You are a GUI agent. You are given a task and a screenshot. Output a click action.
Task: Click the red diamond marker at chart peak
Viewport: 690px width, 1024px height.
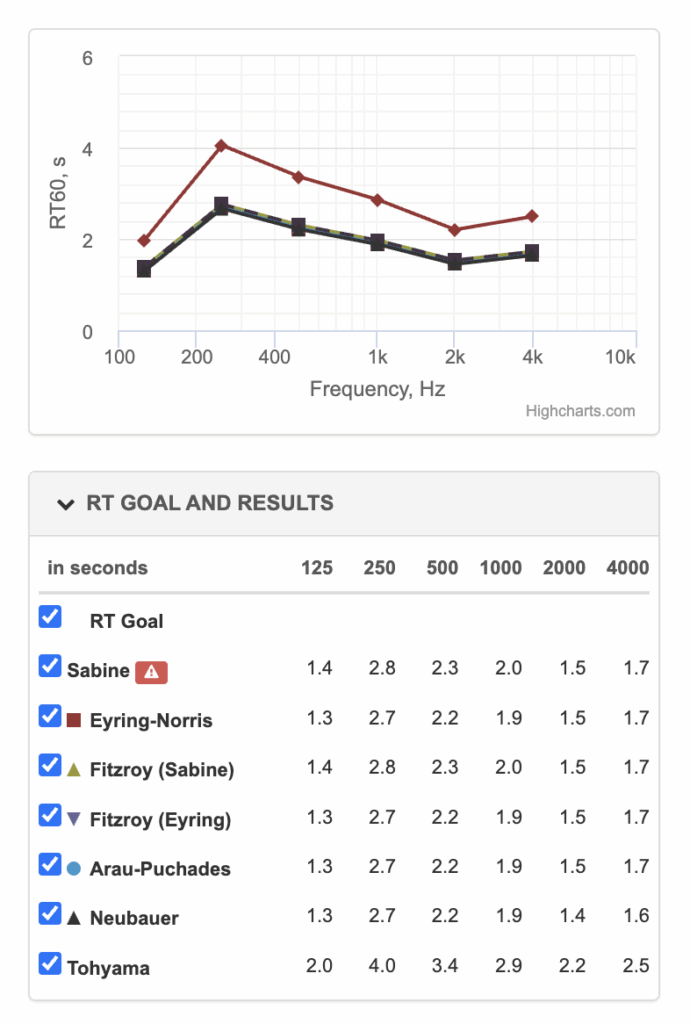(x=221, y=145)
